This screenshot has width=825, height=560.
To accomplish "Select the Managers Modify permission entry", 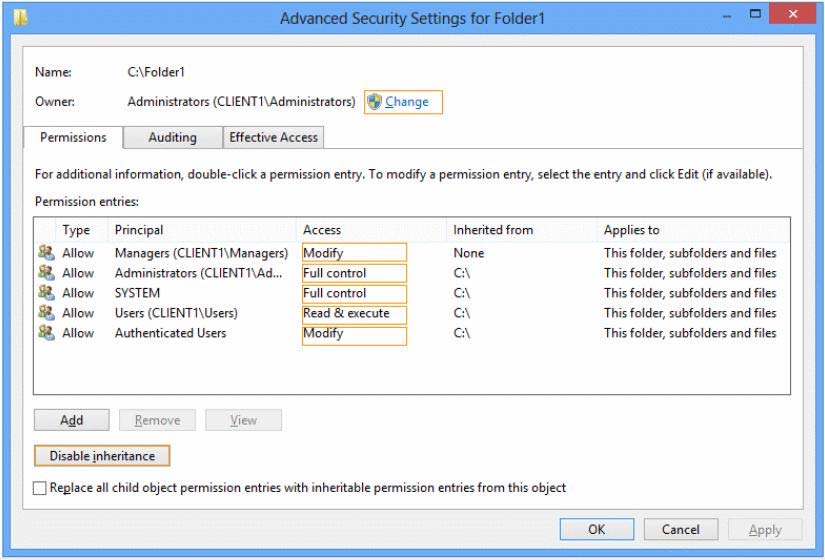I will coord(413,253).
